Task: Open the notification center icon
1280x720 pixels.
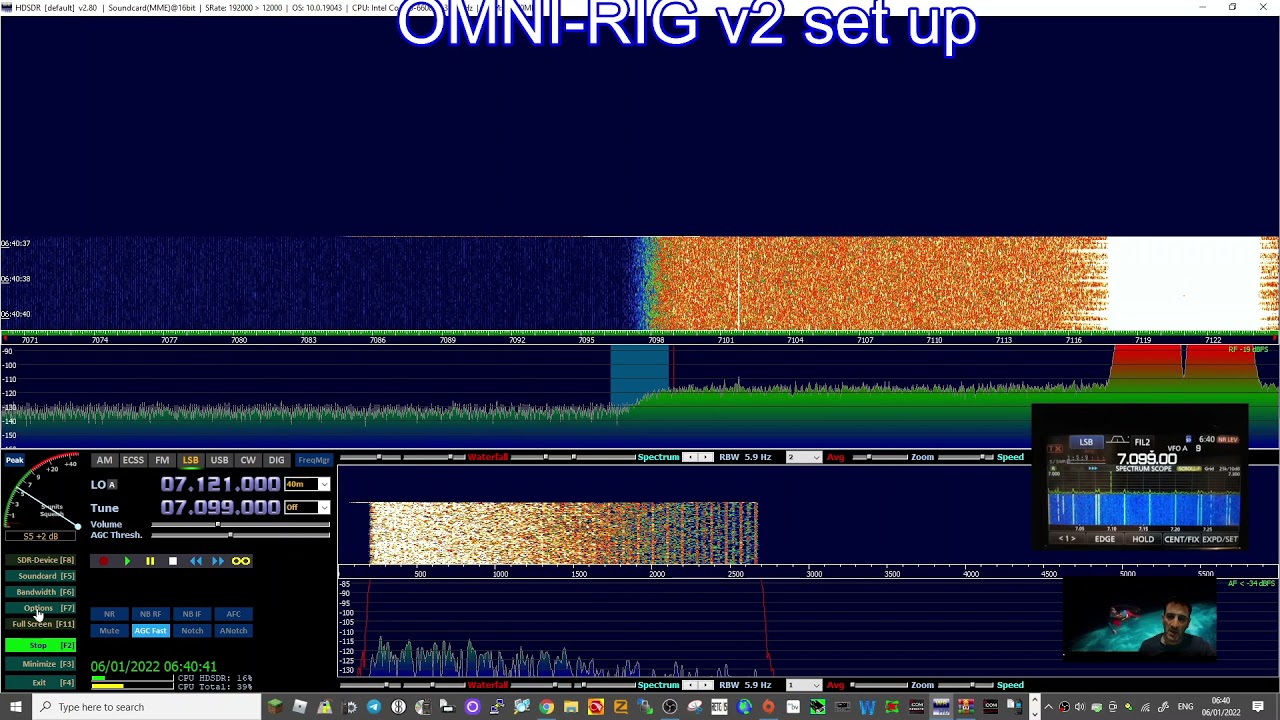Action: (x=1259, y=707)
